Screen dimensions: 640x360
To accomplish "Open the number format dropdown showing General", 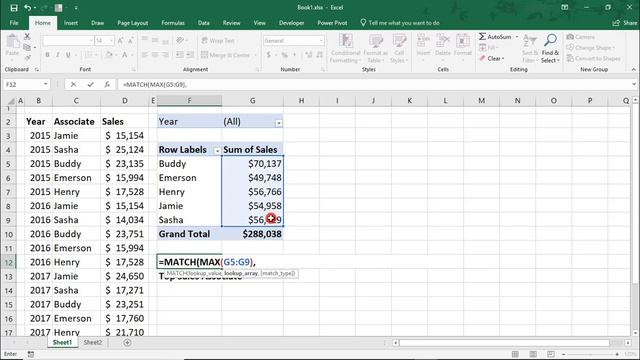I will tap(321, 41).
